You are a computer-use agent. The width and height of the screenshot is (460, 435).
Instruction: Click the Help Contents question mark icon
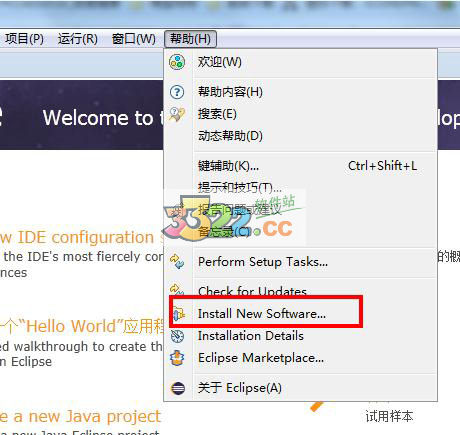point(177,92)
